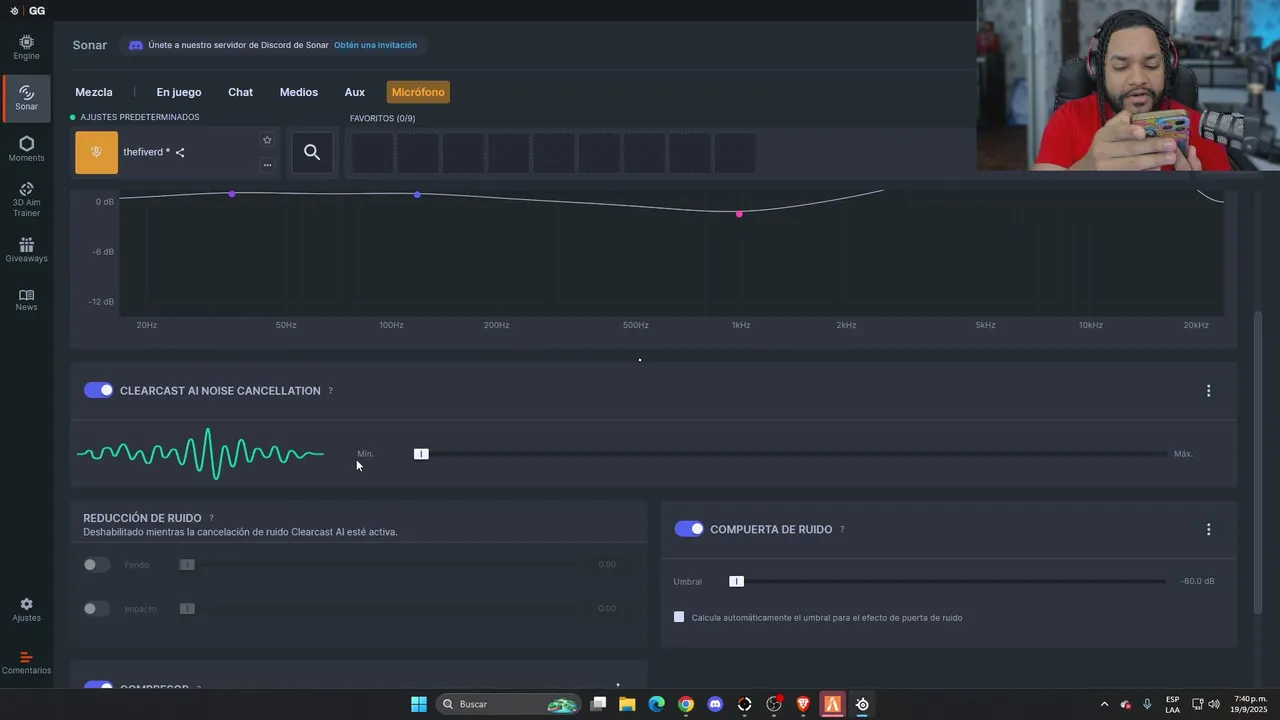Click the Discord icon in the banner

(x=136, y=45)
